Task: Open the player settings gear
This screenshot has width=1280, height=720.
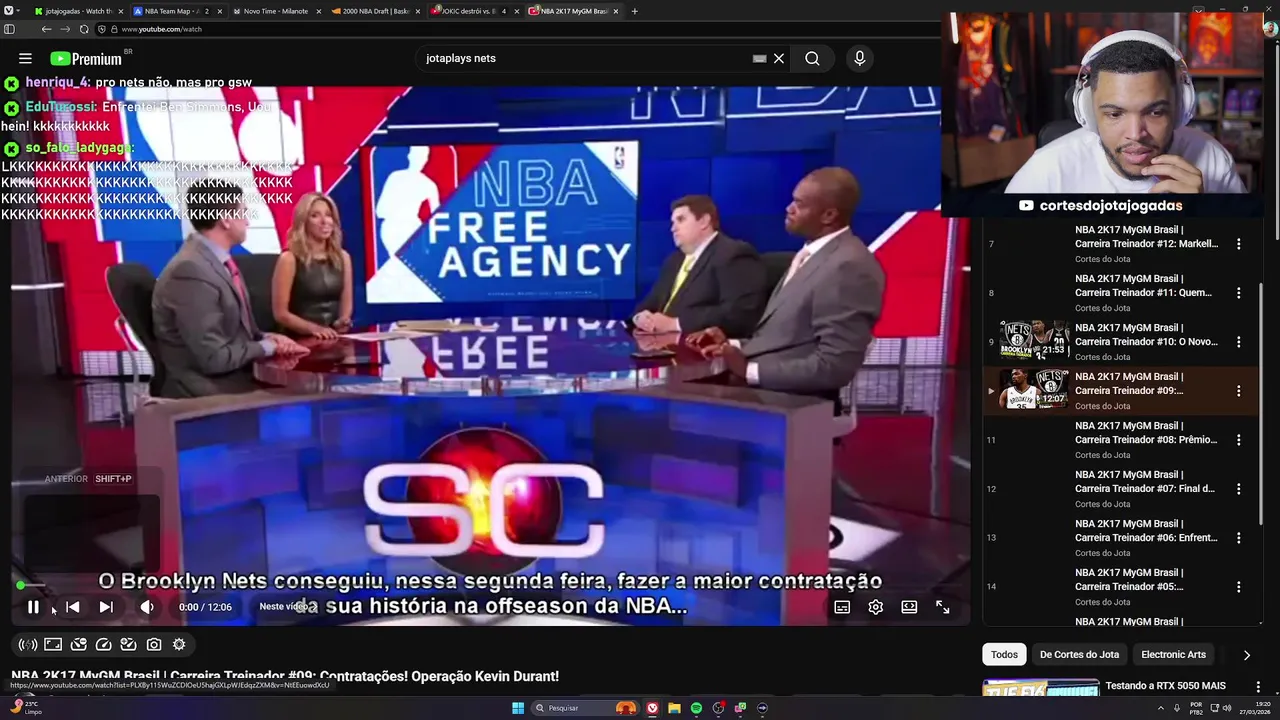Action: pos(876,607)
